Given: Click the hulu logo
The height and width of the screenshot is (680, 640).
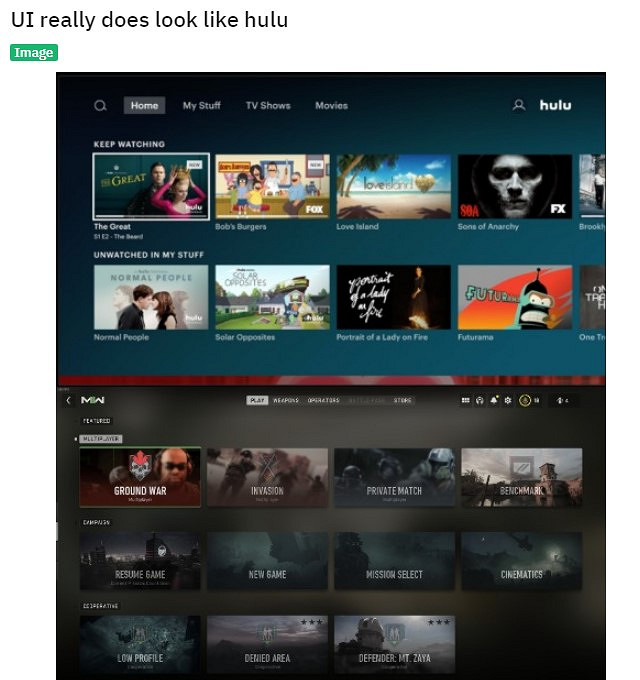Looking at the screenshot, I should 555,105.
